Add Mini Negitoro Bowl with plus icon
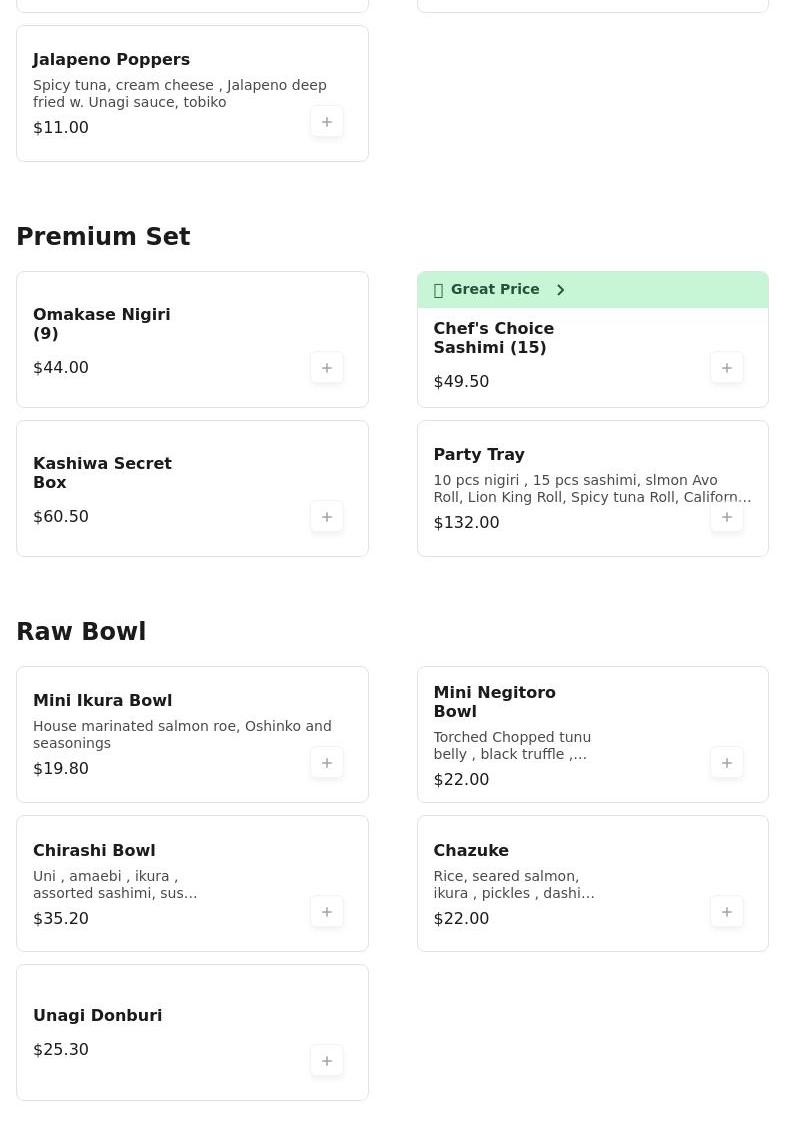This screenshot has width=785, height=1135. tap(727, 763)
